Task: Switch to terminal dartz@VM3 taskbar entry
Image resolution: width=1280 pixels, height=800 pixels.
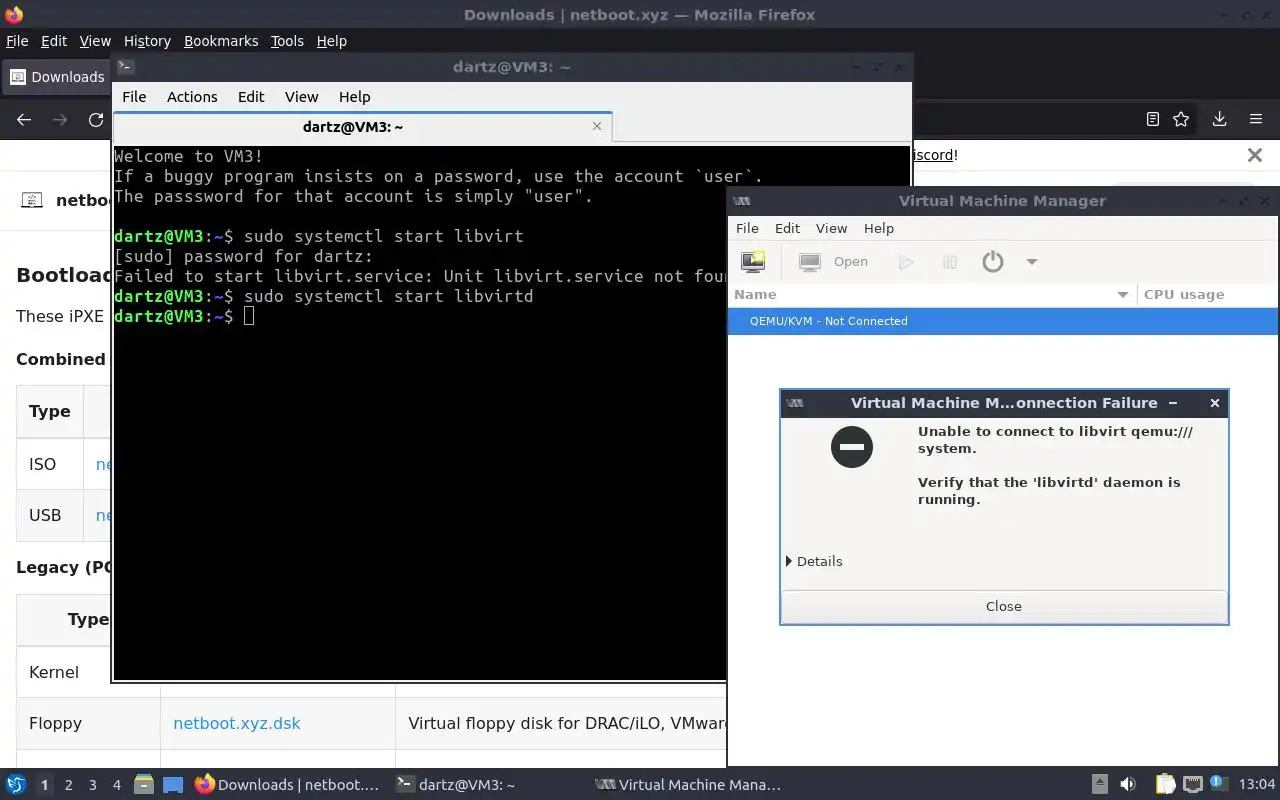Action: (x=455, y=785)
